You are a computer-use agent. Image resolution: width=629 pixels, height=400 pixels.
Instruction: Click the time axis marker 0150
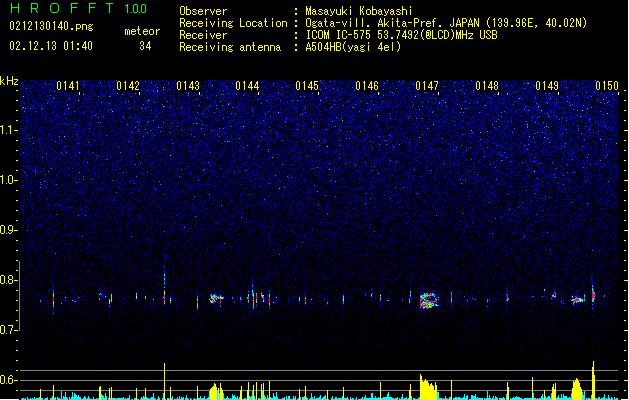pos(607,86)
